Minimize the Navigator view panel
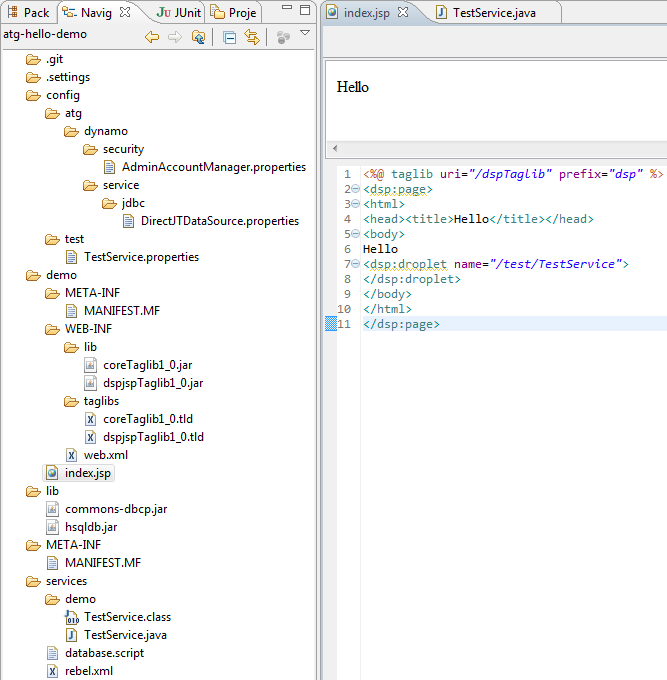Screen dimensions: 667x680 (x=287, y=7)
